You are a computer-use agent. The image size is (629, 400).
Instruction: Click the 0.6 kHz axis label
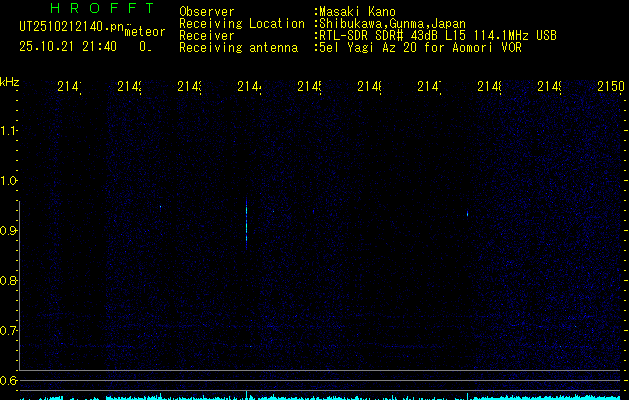pyautogui.click(x=8, y=380)
